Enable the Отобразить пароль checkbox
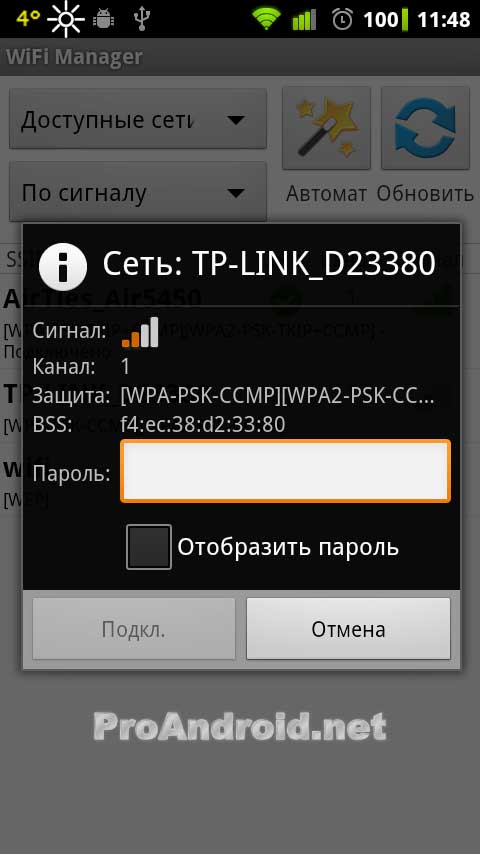 click(149, 547)
